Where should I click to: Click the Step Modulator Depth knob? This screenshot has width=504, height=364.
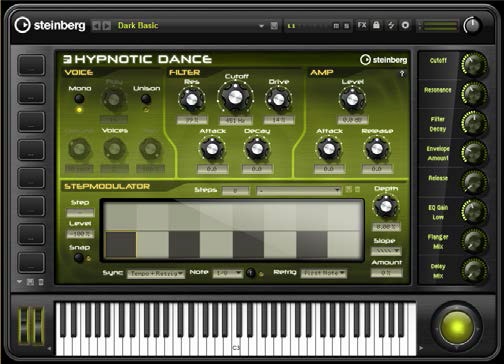pos(386,206)
